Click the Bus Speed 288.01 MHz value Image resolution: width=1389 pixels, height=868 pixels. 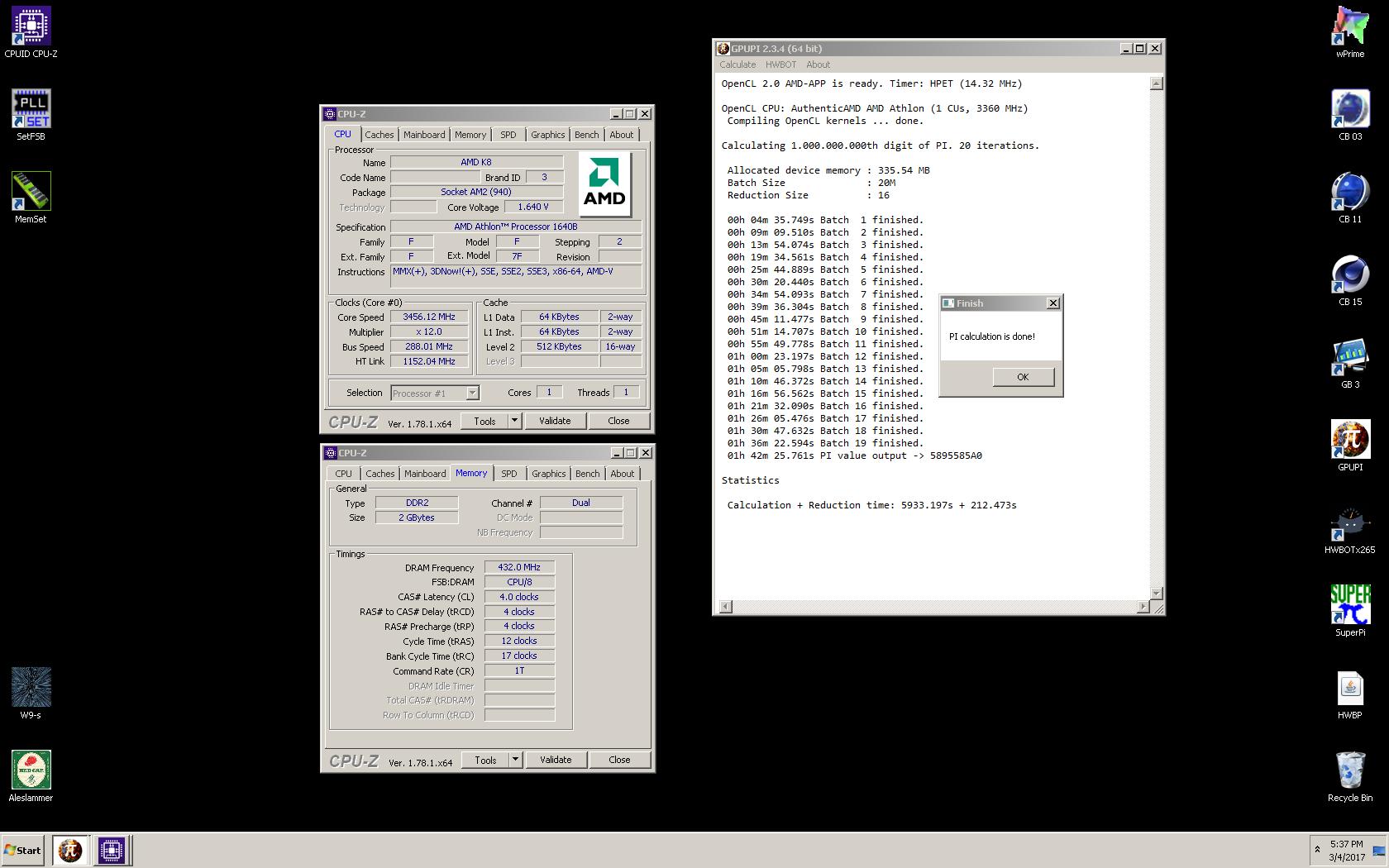429,347
